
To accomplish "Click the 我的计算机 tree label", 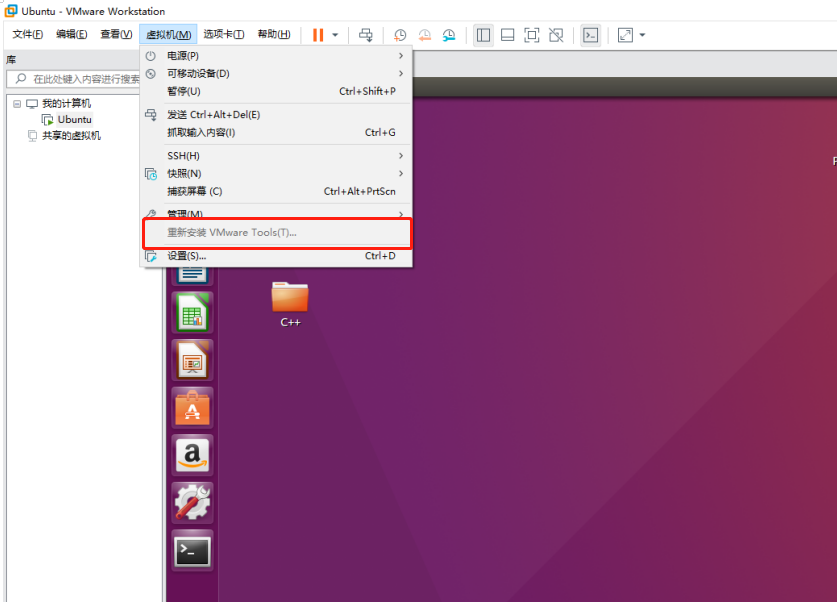I will click(x=67, y=104).
